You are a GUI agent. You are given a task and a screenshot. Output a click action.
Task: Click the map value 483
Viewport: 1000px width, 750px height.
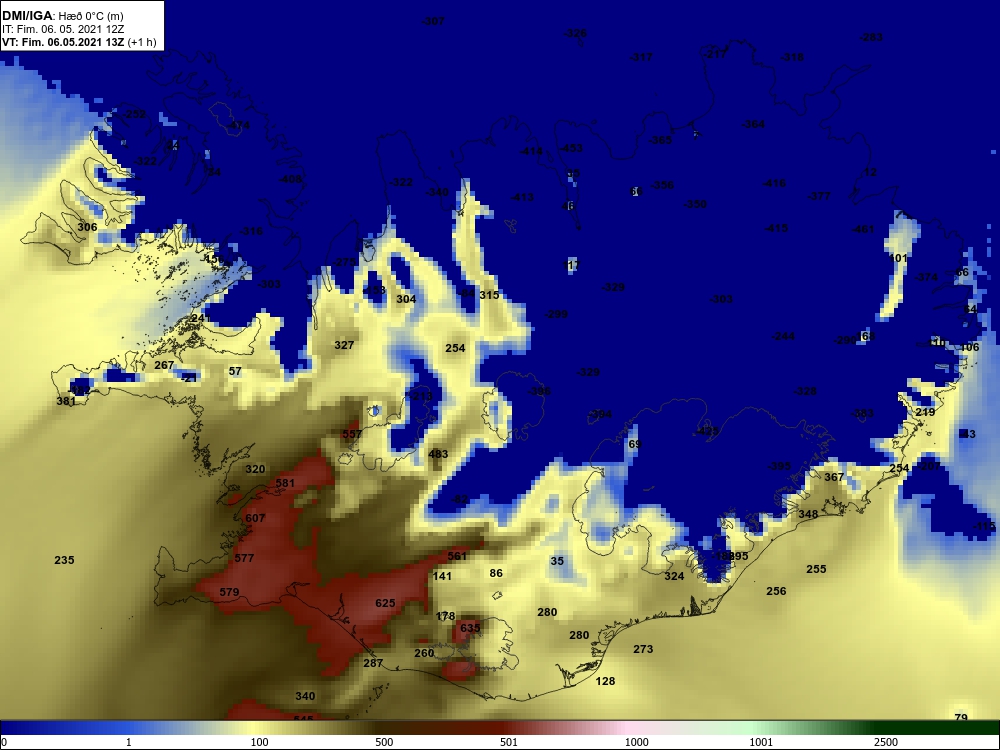[438, 454]
